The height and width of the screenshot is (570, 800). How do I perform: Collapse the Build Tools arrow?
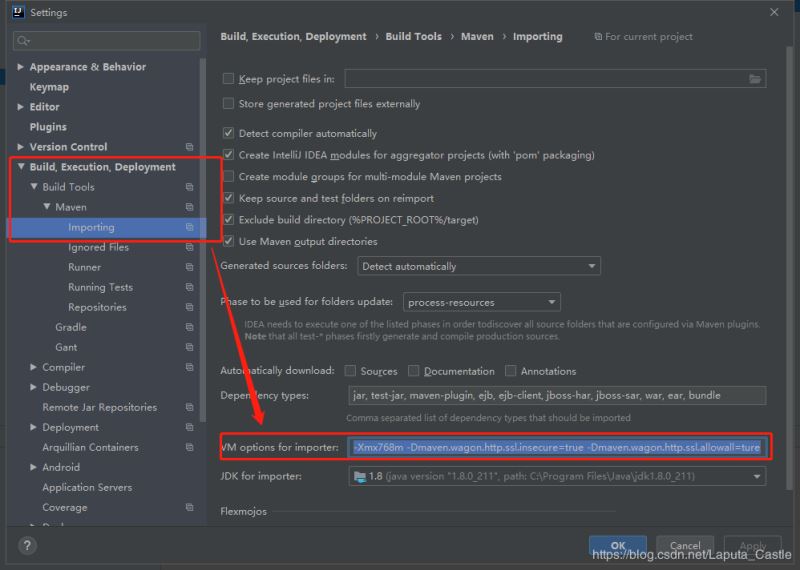(34, 187)
